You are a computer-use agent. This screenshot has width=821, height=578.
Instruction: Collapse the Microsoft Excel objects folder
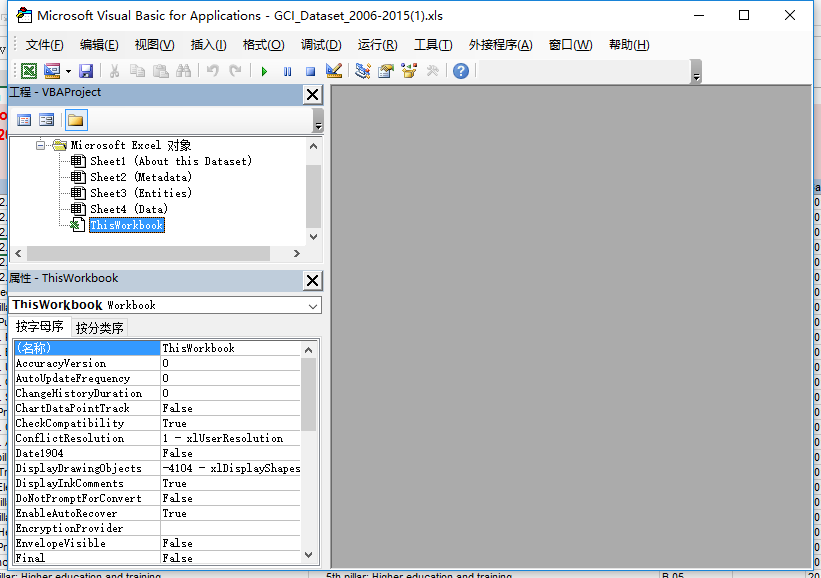click(40, 145)
